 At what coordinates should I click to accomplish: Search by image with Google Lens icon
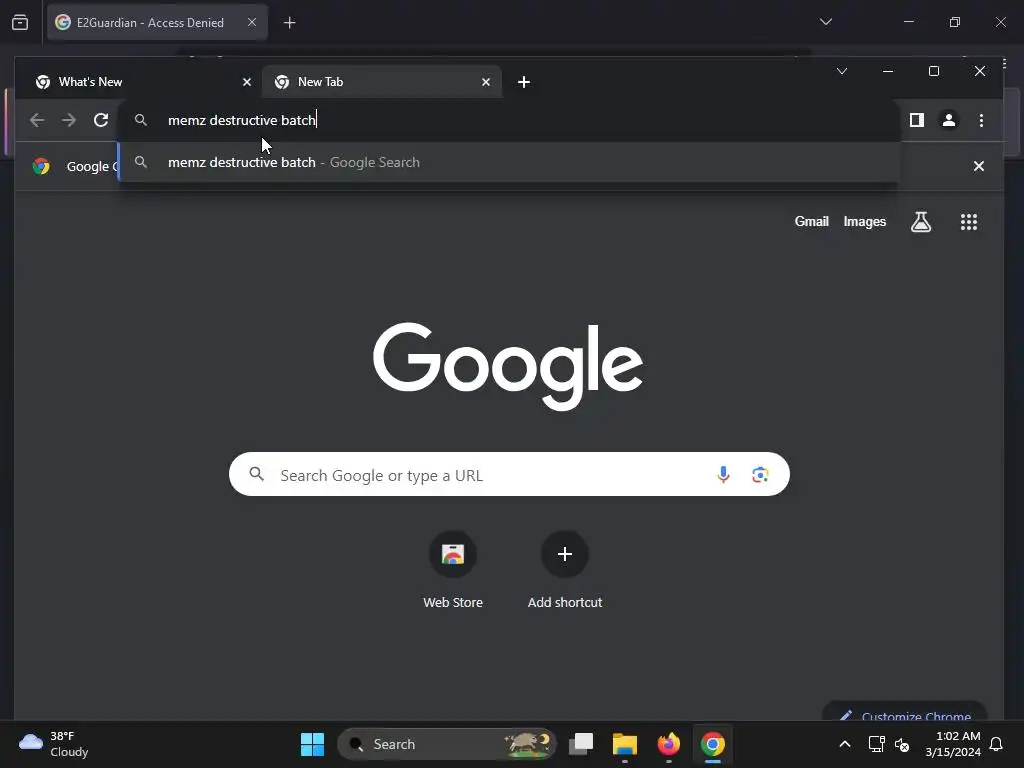click(760, 475)
